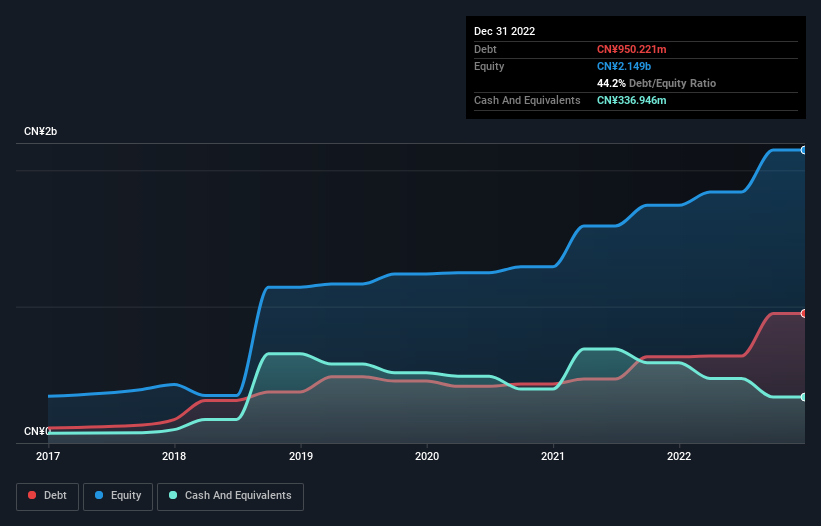The width and height of the screenshot is (821, 526).
Task: Click the CN¥336.946m cash value
Action: coord(631,100)
